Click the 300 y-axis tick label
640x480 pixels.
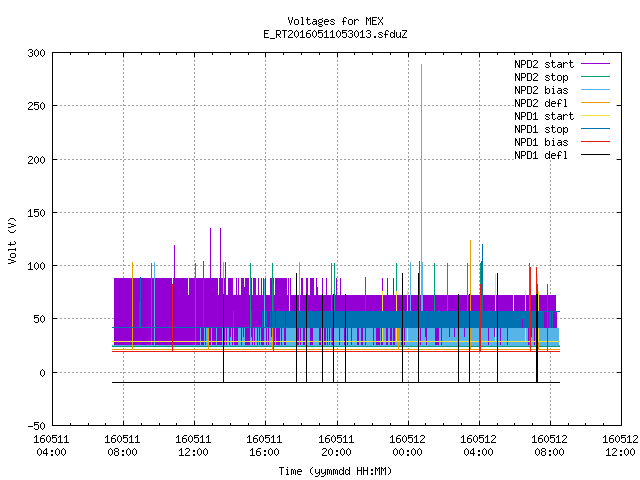pyautogui.click(x=36, y=53)
